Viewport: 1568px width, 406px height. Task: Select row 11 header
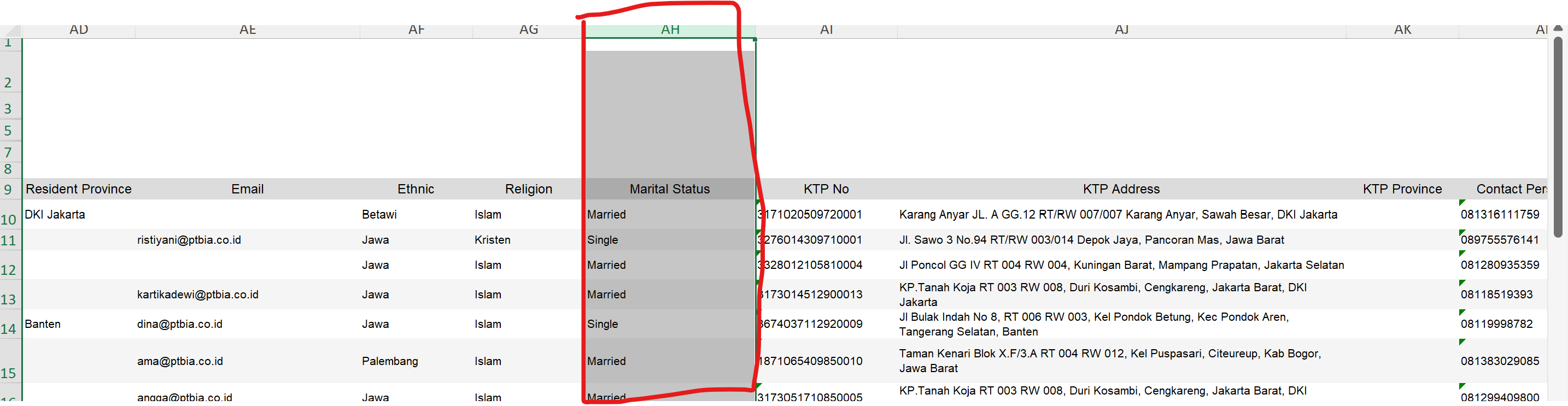tap(10, 240)
